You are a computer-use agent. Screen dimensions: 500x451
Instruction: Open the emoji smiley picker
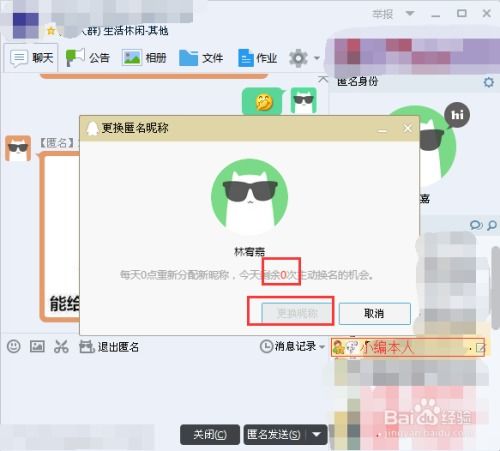14,346
